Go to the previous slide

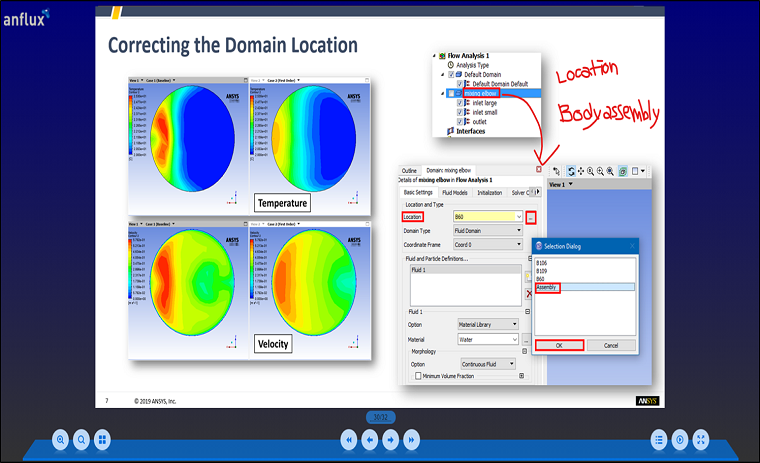[370, 439]
